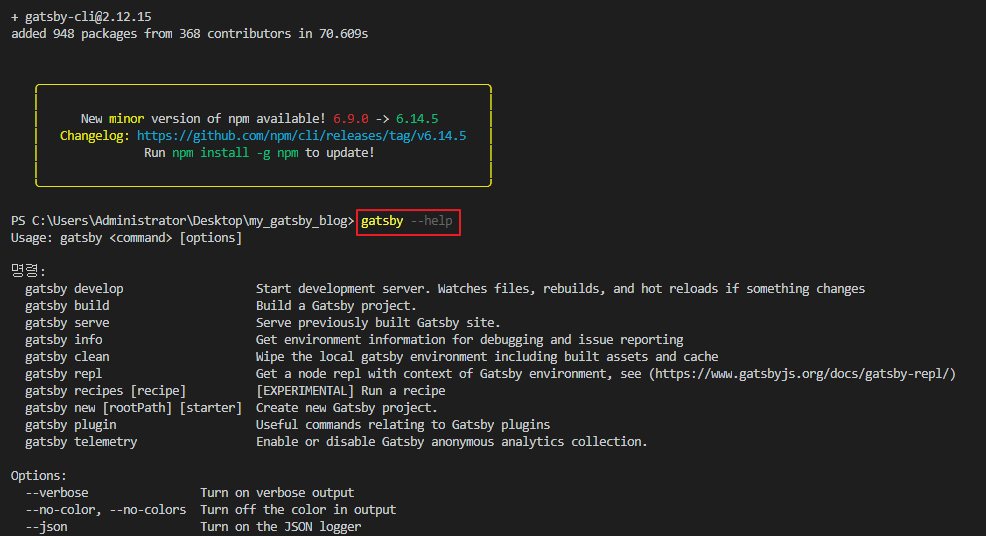986x536 pixels.
Task: Click the 'gatsby clean' command entry
Action: point(67,357)
